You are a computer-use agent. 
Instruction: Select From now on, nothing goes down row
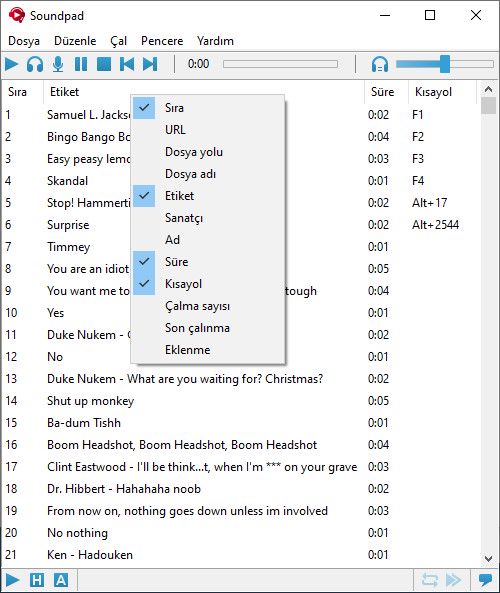point(241,511)
